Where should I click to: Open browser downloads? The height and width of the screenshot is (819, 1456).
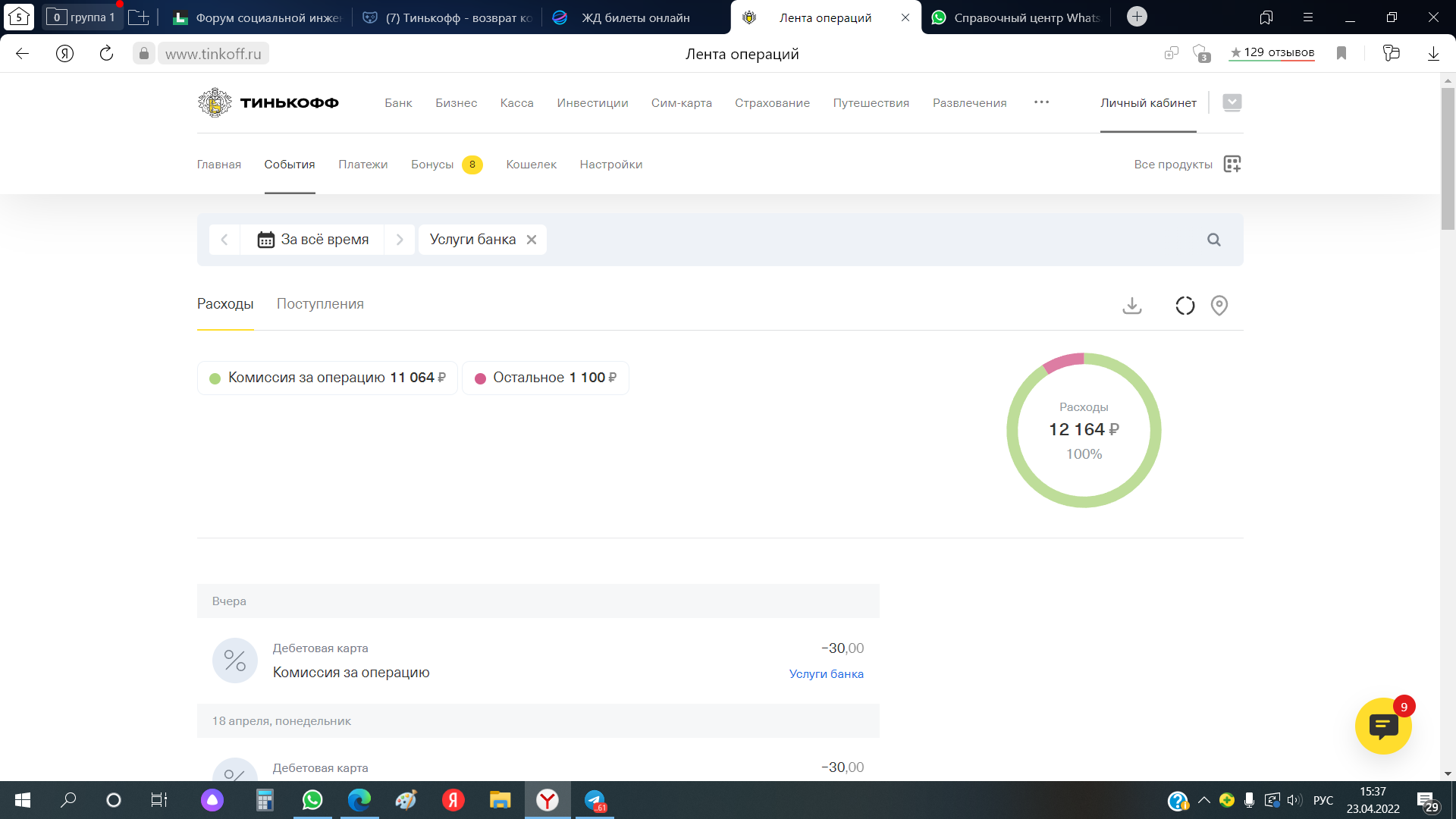[x=1433, y=53]
